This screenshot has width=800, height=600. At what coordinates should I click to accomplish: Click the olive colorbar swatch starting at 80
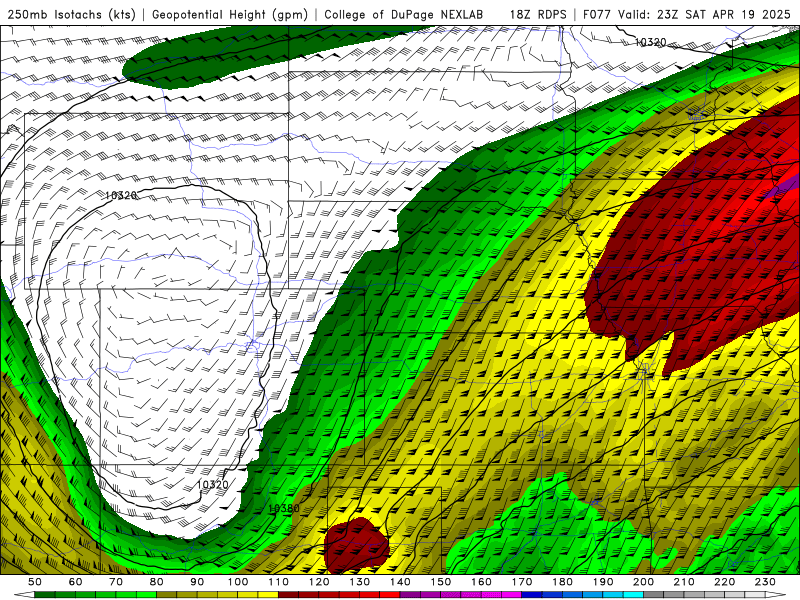(x=167, y=595)
